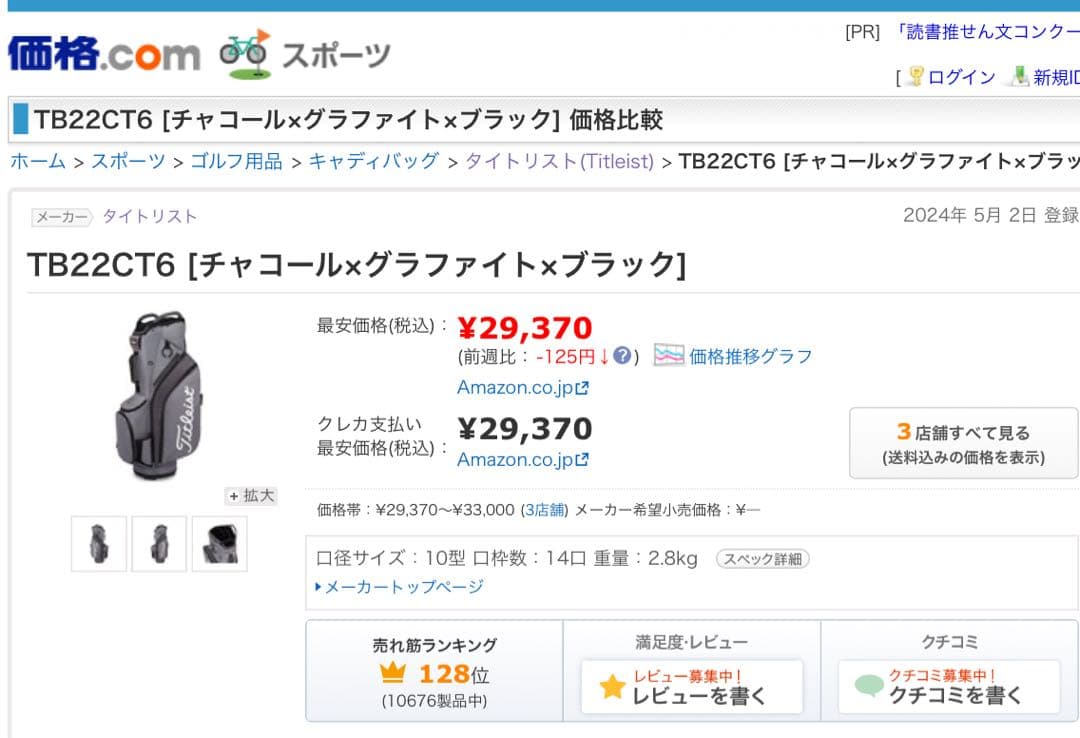
Task: Click the speech bubble icon in クチコミ募集中 box
Action: coord(868,686)
